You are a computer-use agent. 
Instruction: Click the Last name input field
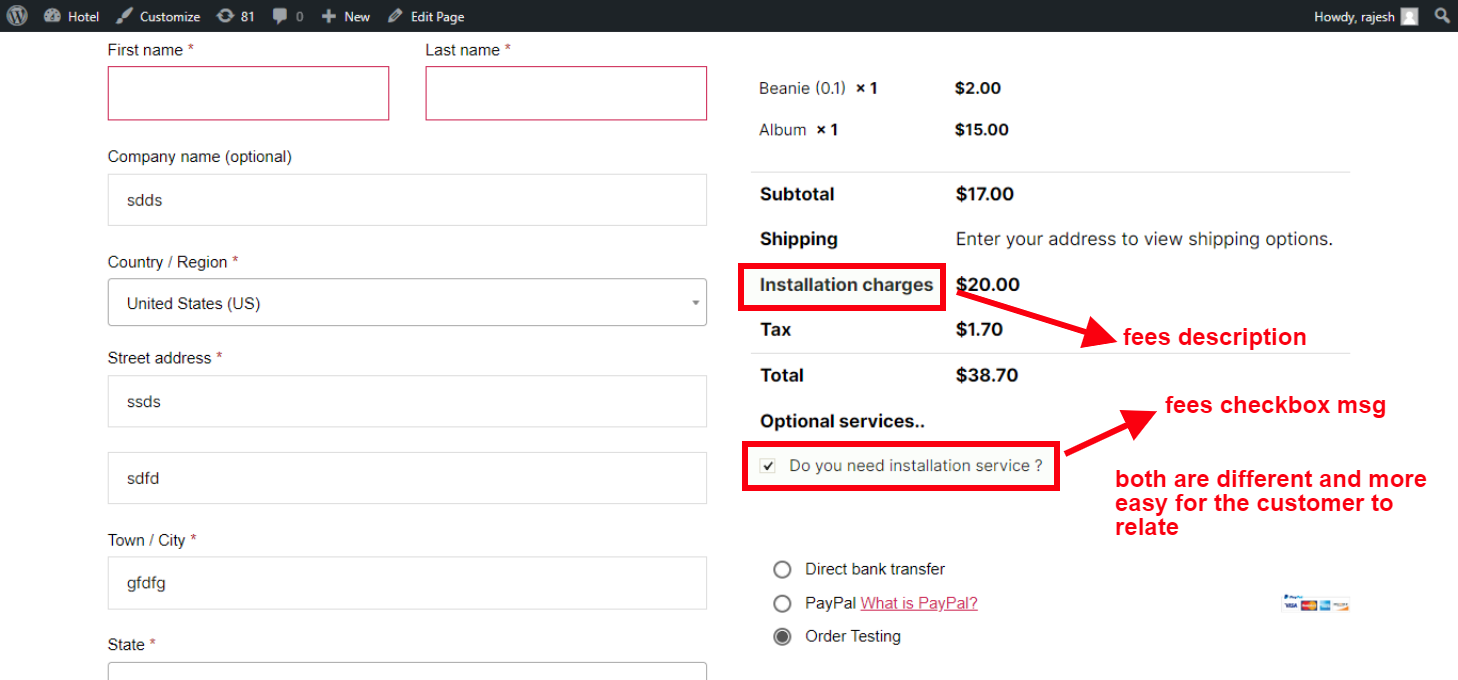pos(566,93)
